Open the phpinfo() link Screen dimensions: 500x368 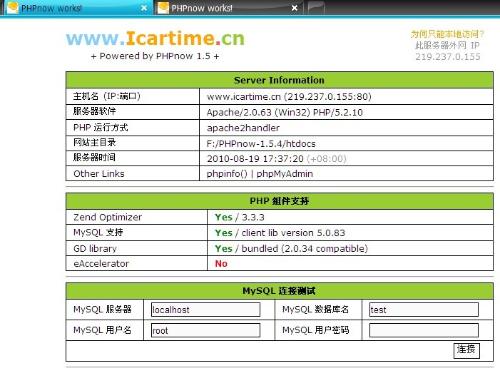tap(227, 174)
